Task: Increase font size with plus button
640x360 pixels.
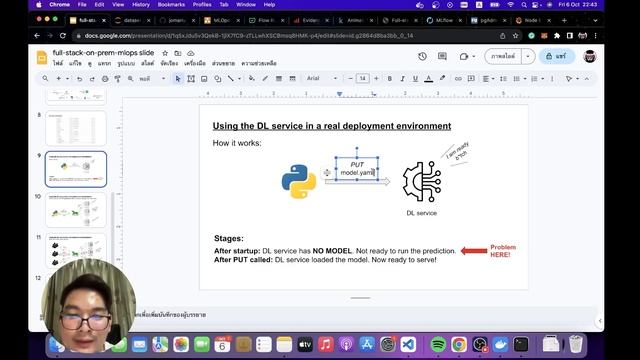Action: [376, 78]
